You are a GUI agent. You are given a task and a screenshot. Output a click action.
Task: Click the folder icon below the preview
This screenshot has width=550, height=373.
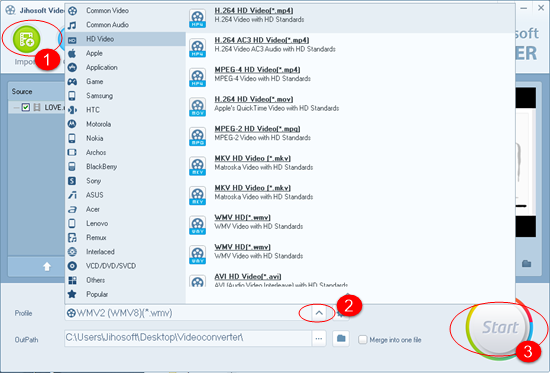526,264
